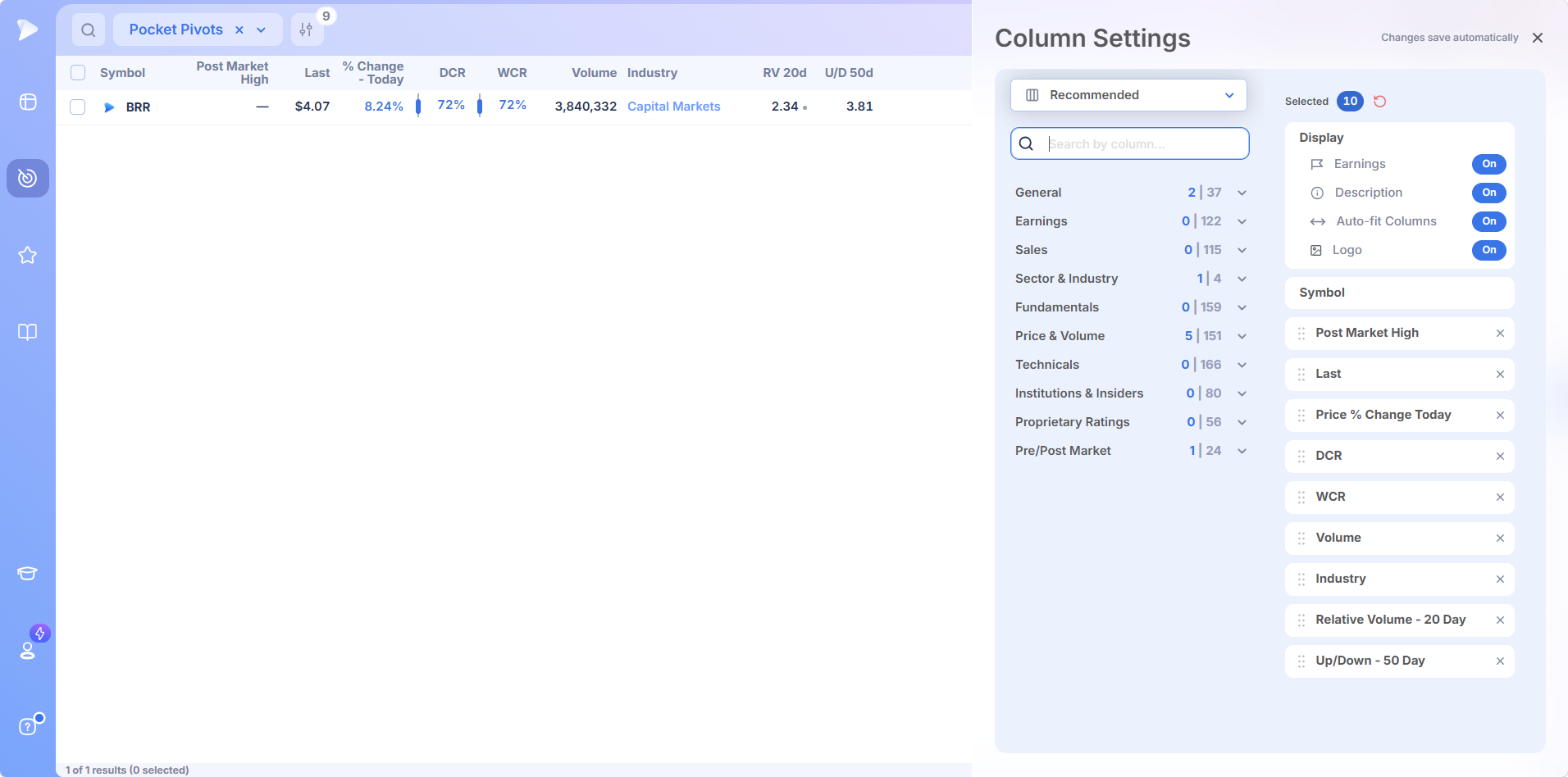Remove the DCR column

pyautogui.click(x=1500, y=457)
